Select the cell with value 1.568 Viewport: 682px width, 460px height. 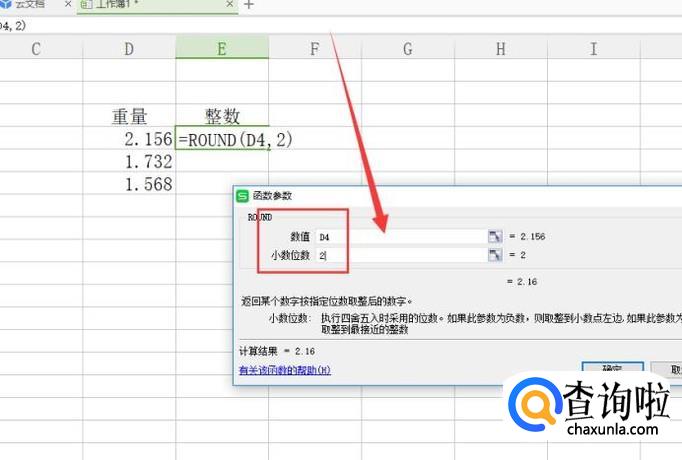click(x=129, y=183)
